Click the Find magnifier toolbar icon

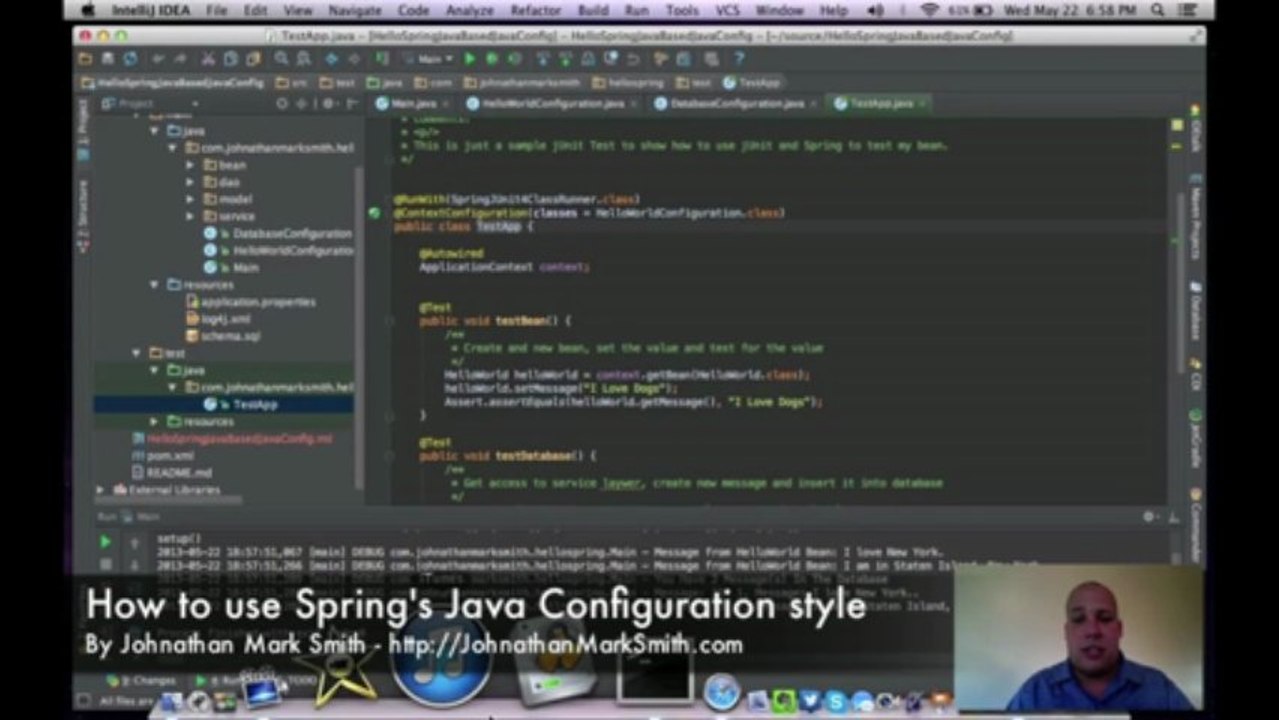281,59
